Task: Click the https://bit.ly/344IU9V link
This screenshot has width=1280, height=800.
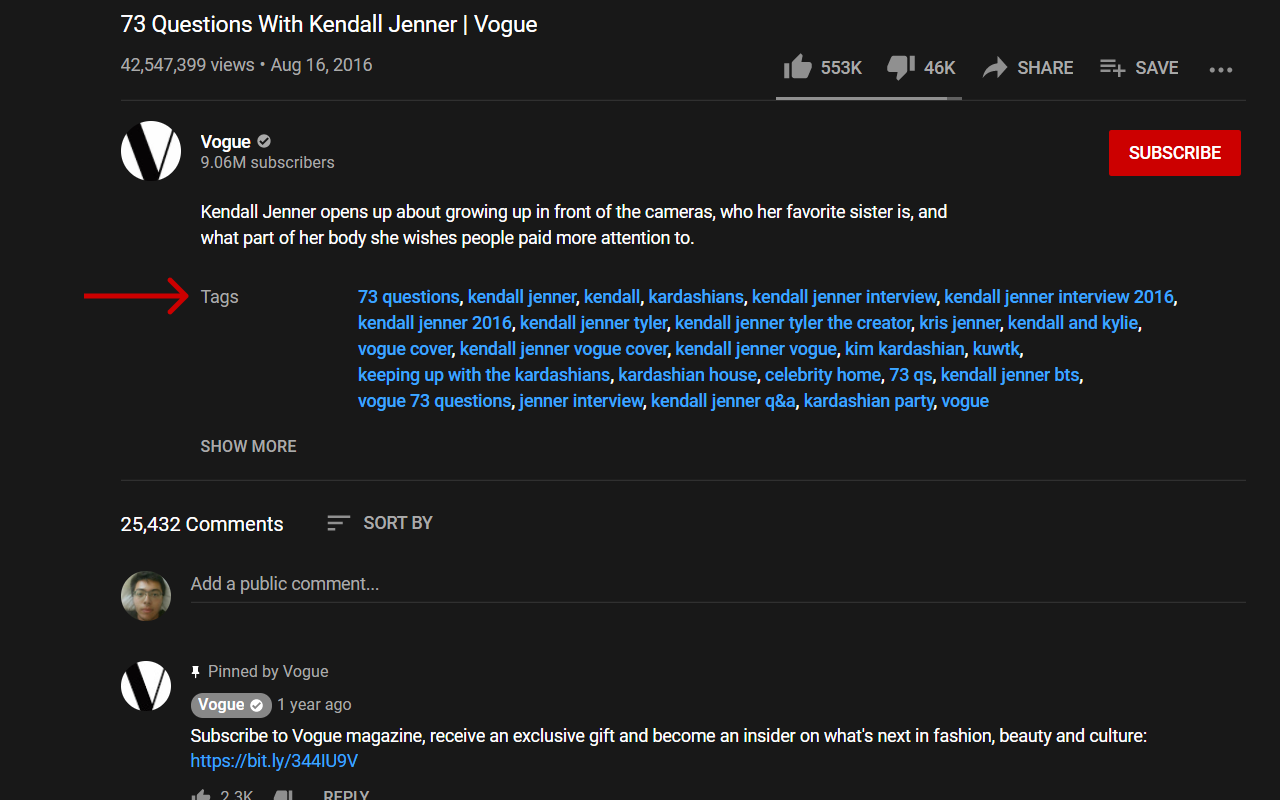Action: [273, 760]
